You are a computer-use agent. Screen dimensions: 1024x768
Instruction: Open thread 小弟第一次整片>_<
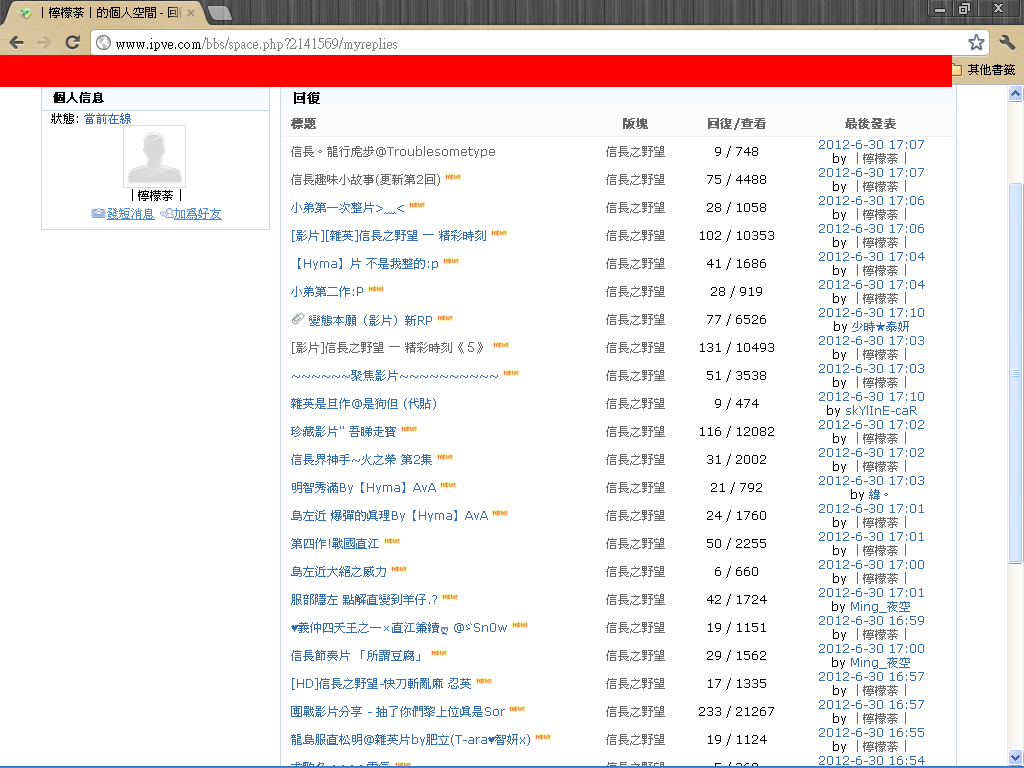(347, 208)
